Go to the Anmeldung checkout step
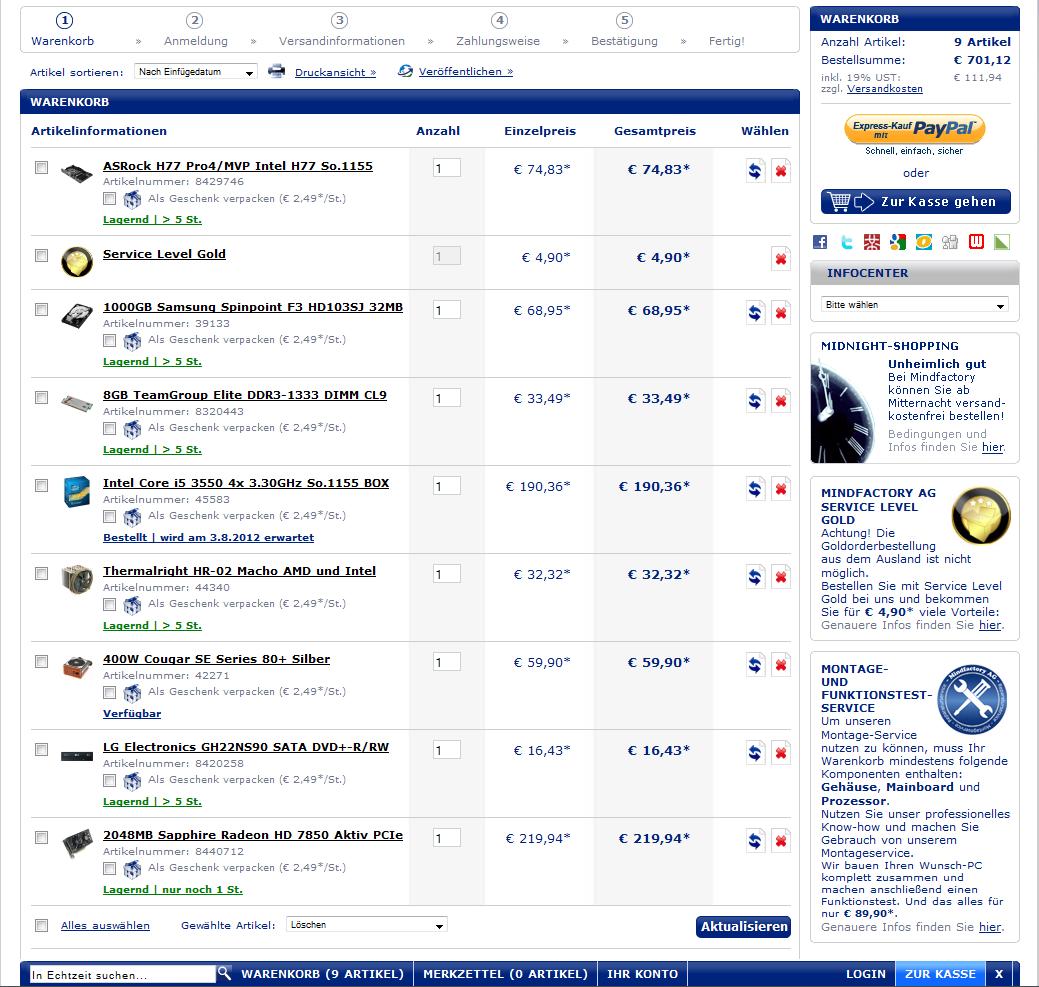This screenshot has width=1039, height=987. point(195,30)
